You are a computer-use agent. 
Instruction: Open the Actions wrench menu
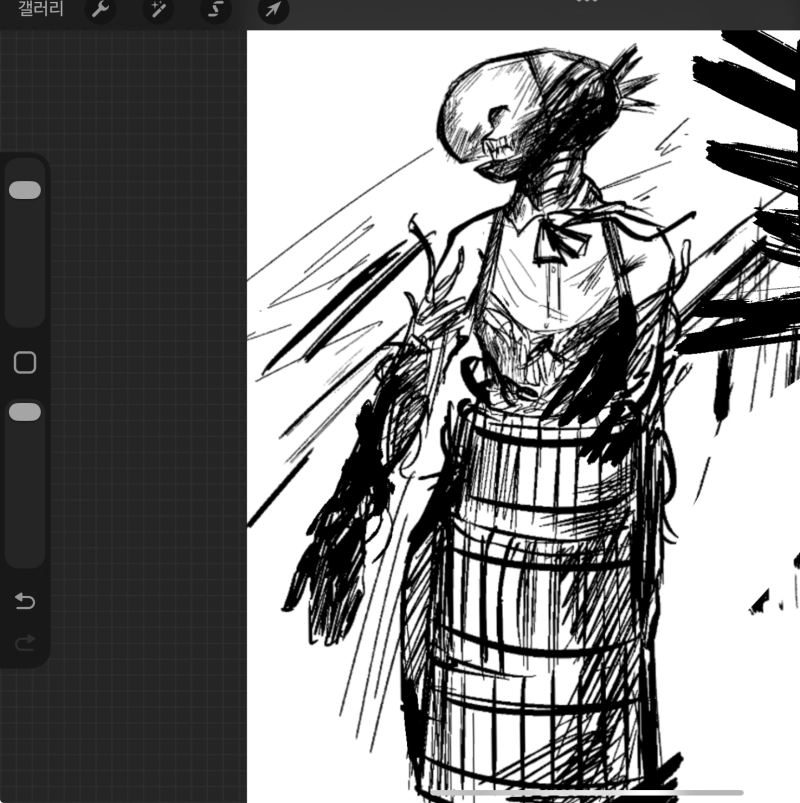click(x=100, y=9)
